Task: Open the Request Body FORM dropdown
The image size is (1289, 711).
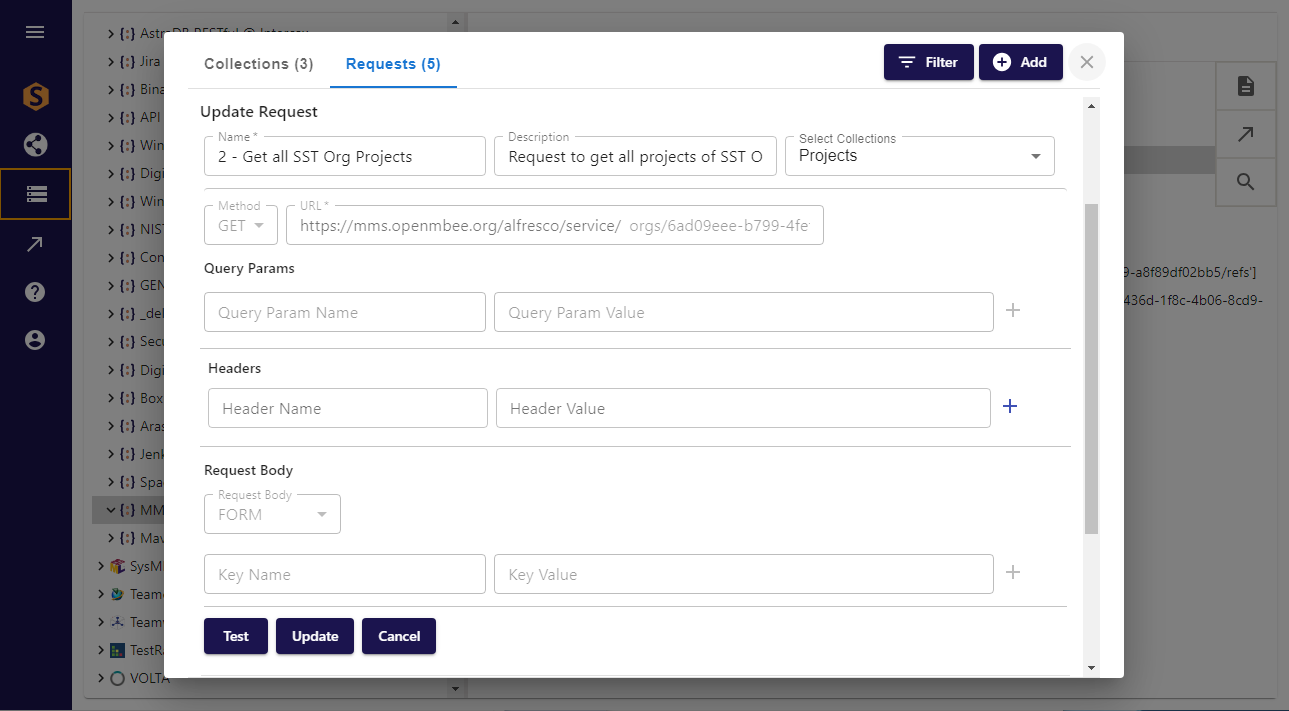Action: click(272, 514)
